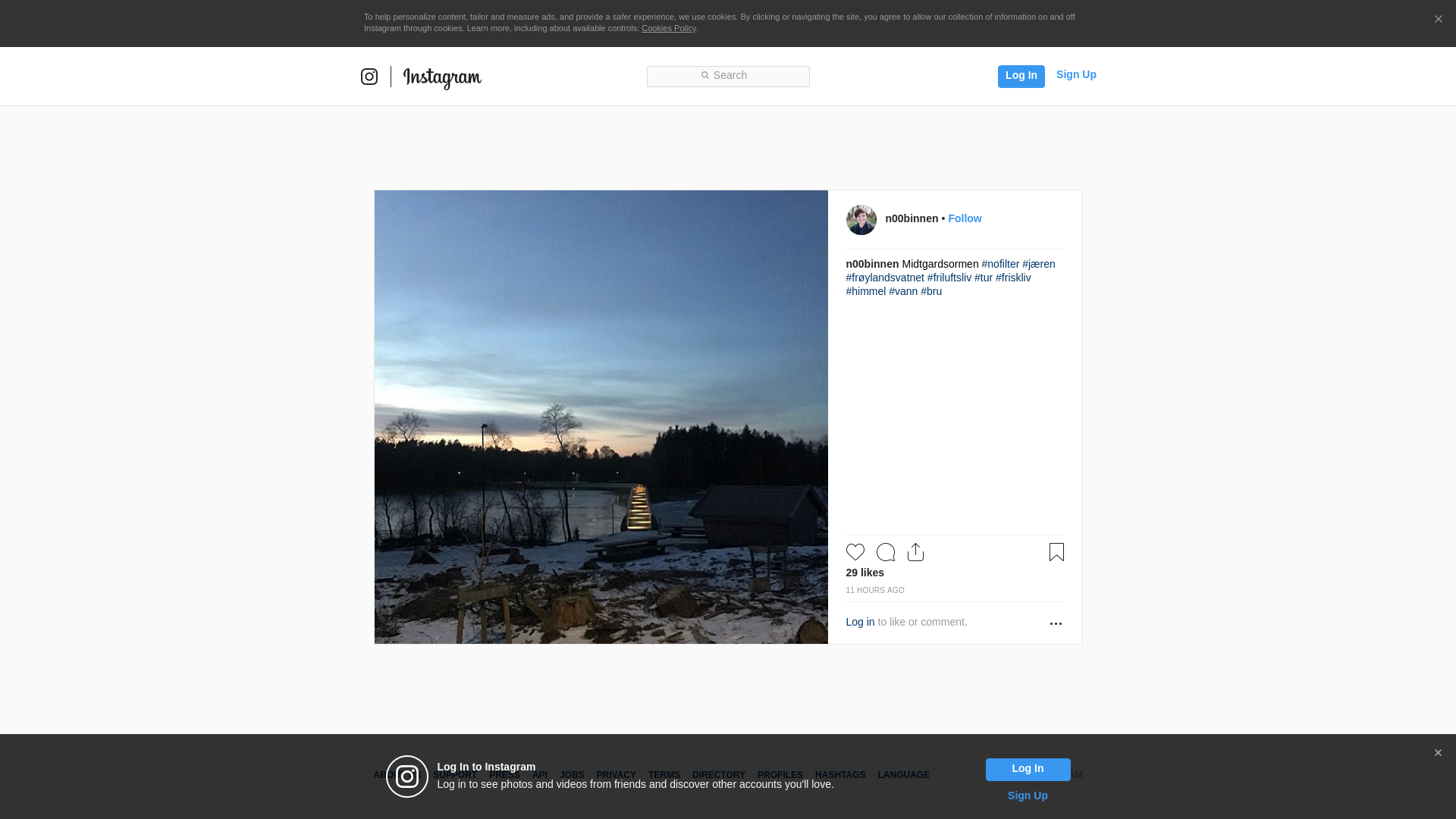Screen dimensions: 1456x819
Task: Open the #friluftsliv hashtag link
Action: pyautogui.click(x=949, y=278)
